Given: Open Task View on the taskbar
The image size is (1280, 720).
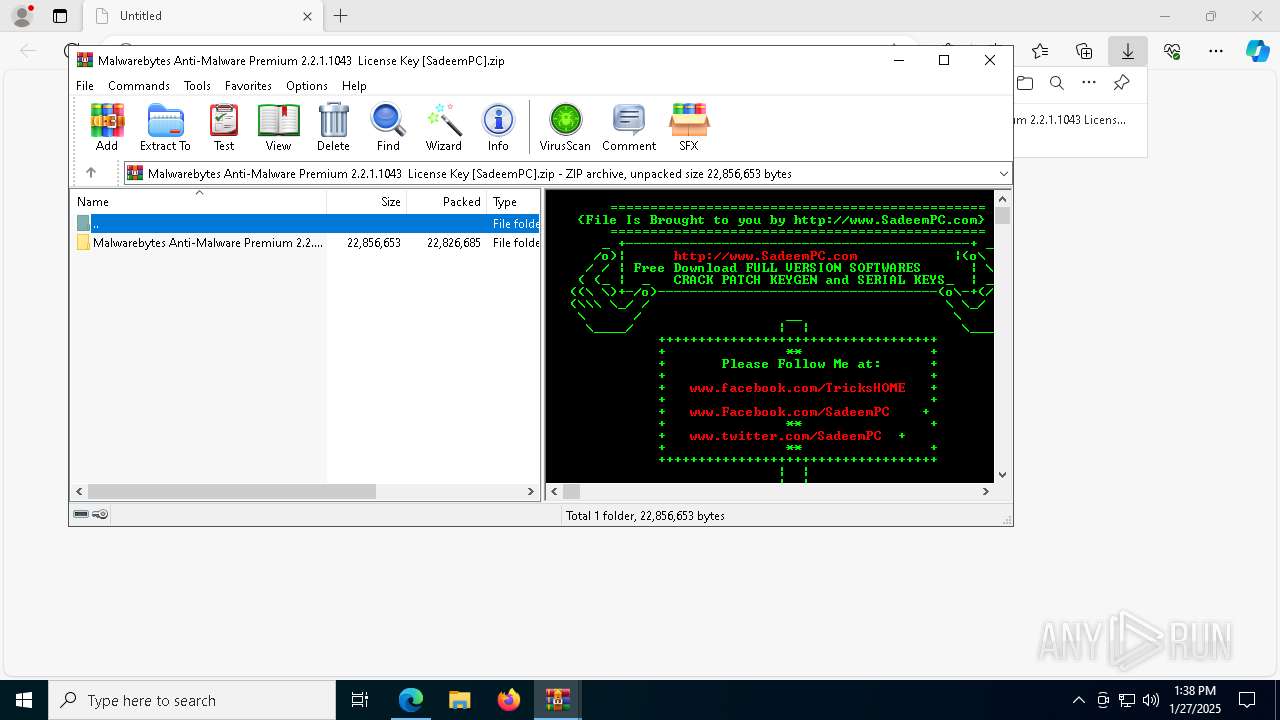Looking at the screenshot, I should click(x=360, y=700).
